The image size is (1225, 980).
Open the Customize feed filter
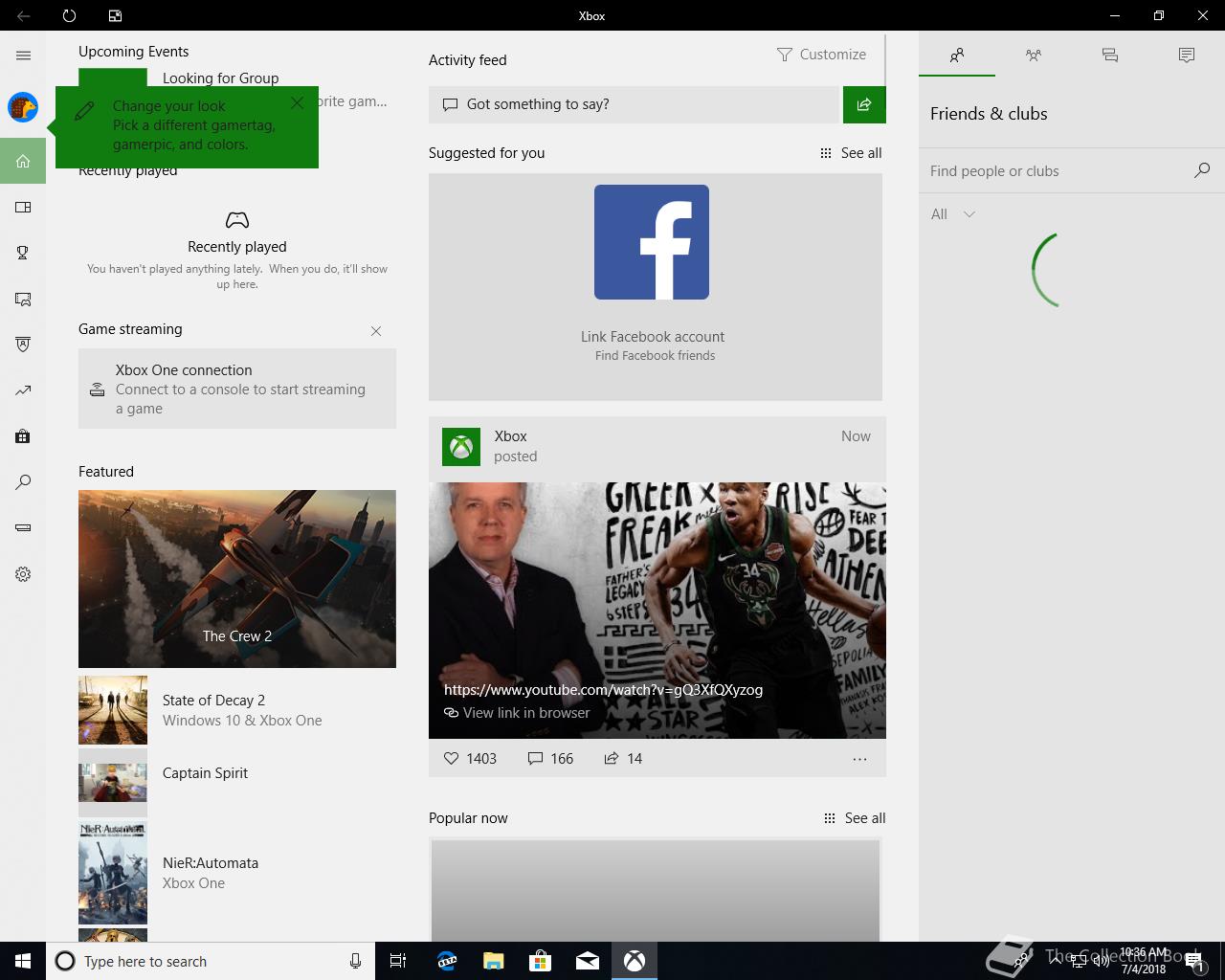coord(821,55)
